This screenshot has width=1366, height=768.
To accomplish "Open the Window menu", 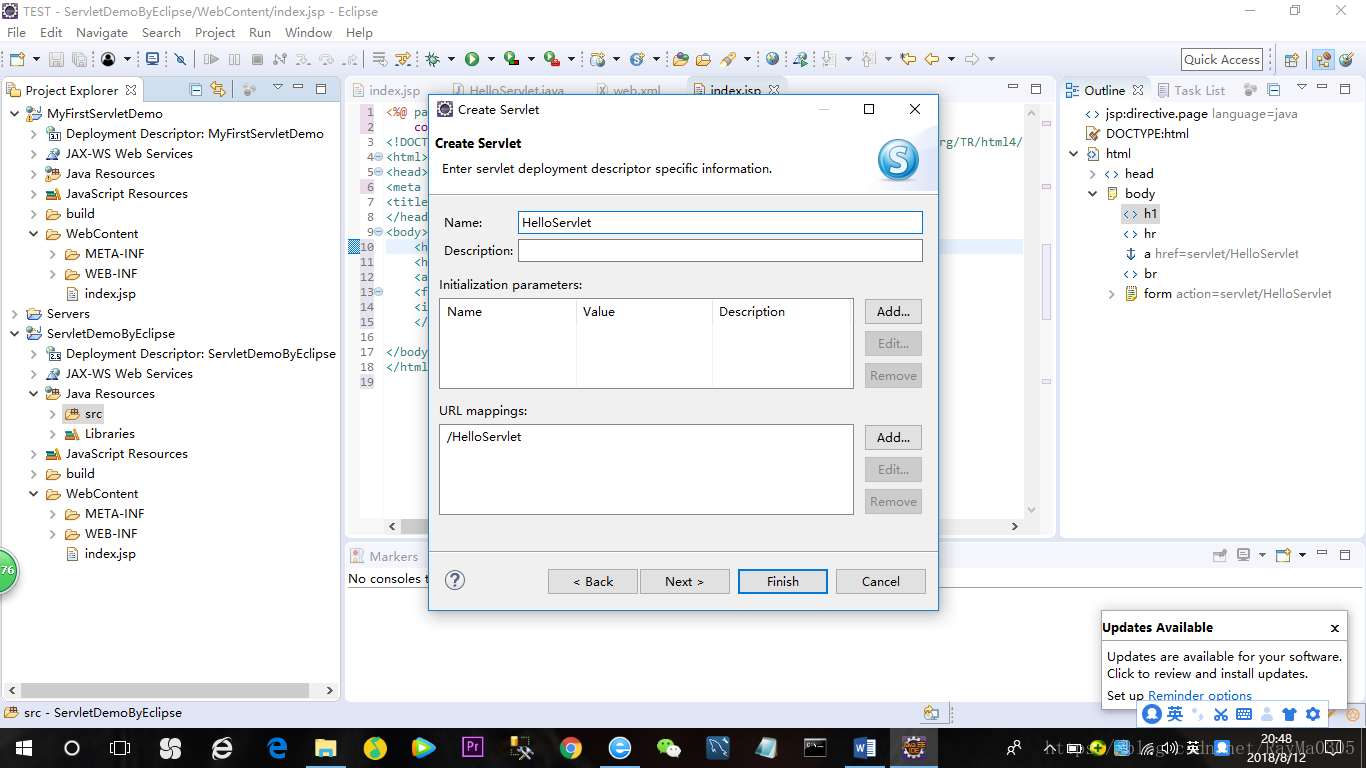I will coord(308,32).
